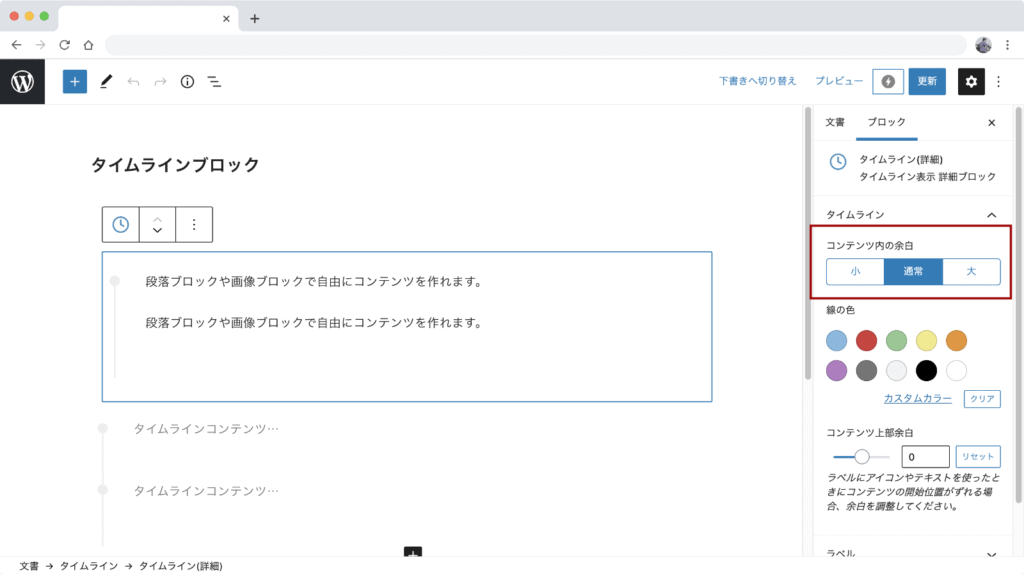The width and height of the screenshot is (1024, 575).
Task: Click the 更新 update button
Action: pyautogui.click(x=927, y=82)
